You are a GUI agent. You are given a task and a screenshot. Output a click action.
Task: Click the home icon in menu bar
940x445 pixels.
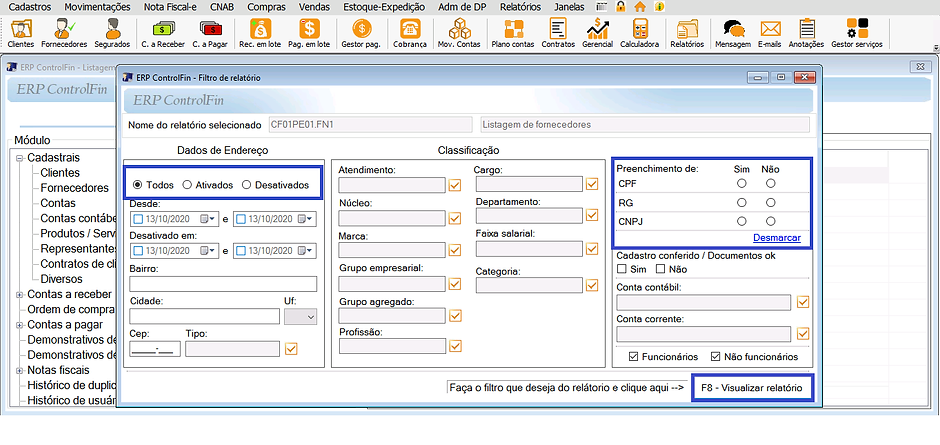pyautogui.click(x=640, y=7)
